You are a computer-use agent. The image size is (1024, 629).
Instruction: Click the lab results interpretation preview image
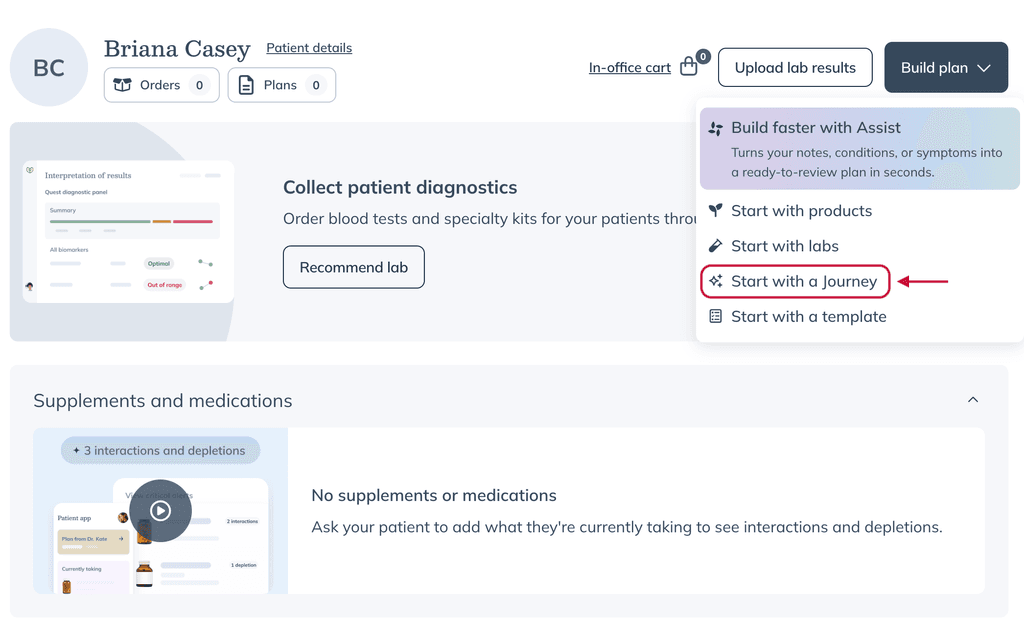(129, 232)
